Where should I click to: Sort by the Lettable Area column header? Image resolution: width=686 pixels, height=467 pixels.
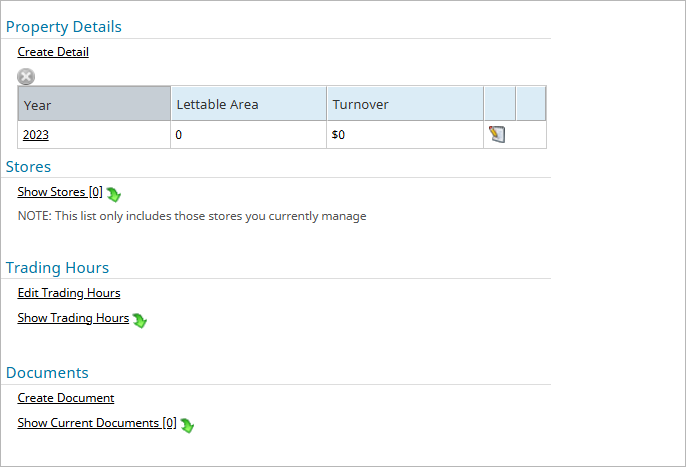click(x=248, y=103)
